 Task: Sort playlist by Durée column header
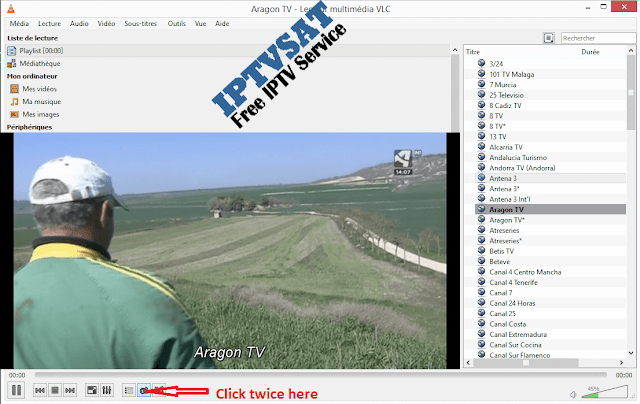click(590, 52)
